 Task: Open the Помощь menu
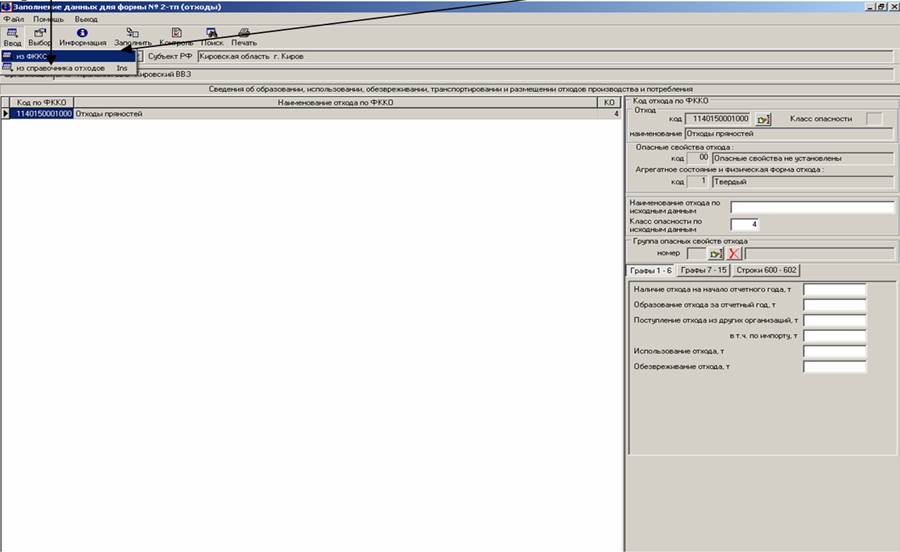[48, 19]
